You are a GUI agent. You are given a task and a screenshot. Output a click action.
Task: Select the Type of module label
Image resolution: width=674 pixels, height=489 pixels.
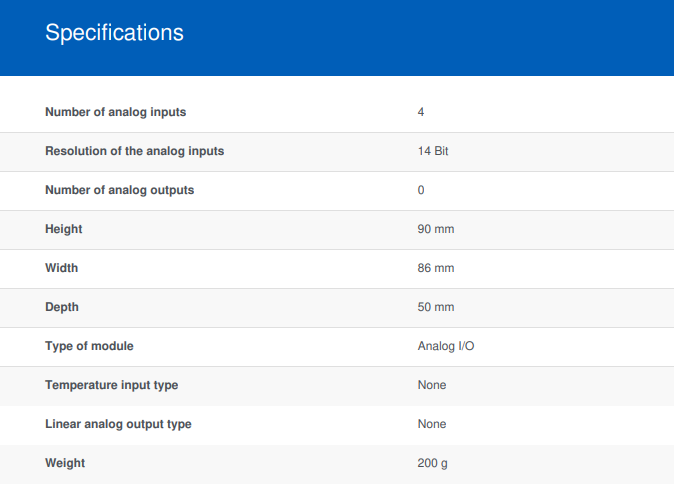[x=89, y=346]
